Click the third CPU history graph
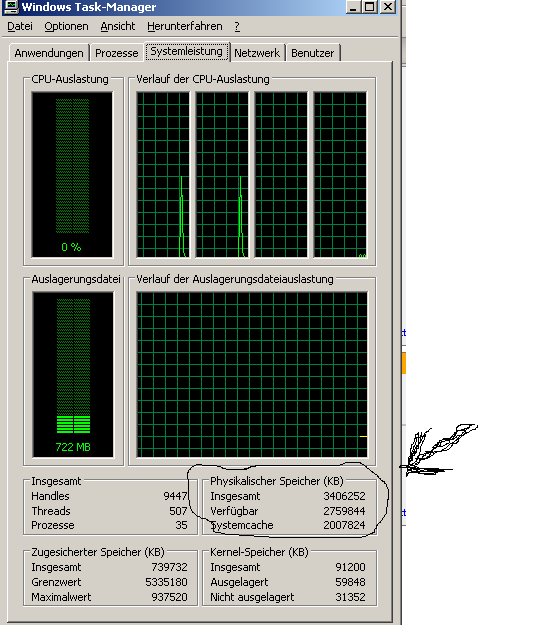This screenshot has height=625, width=534. click(x=281, y=175)
